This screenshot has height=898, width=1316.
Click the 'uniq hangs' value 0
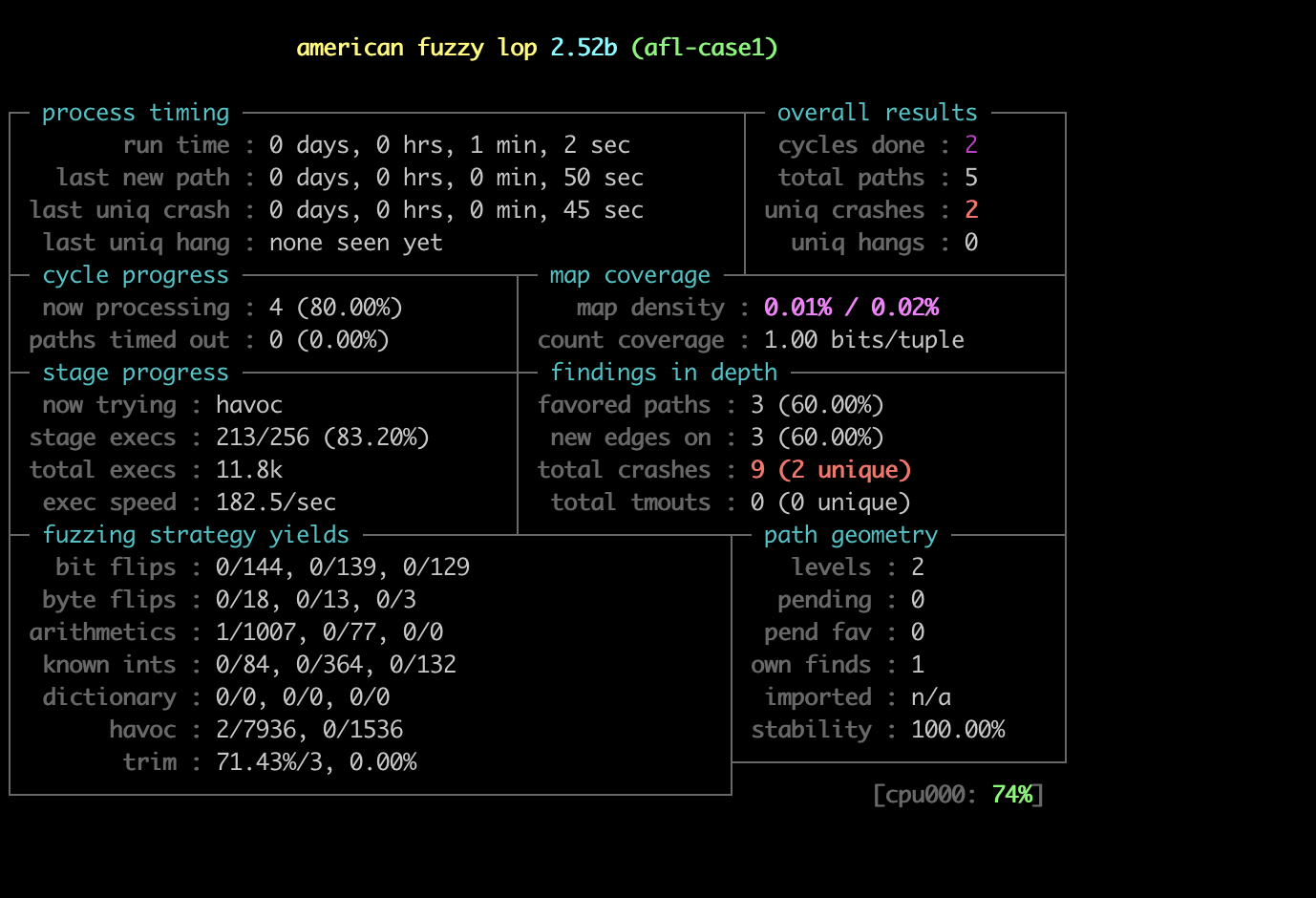(971, 243)
